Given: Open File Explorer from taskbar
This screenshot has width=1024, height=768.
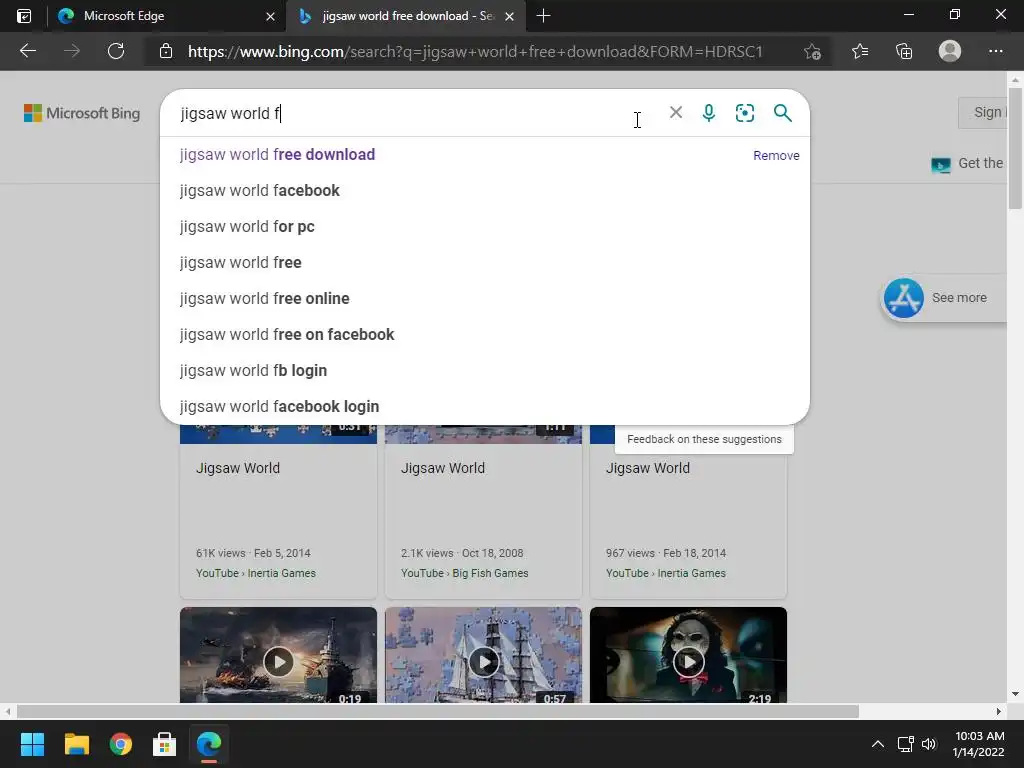Looking at the screenshot, I should 76,744.
